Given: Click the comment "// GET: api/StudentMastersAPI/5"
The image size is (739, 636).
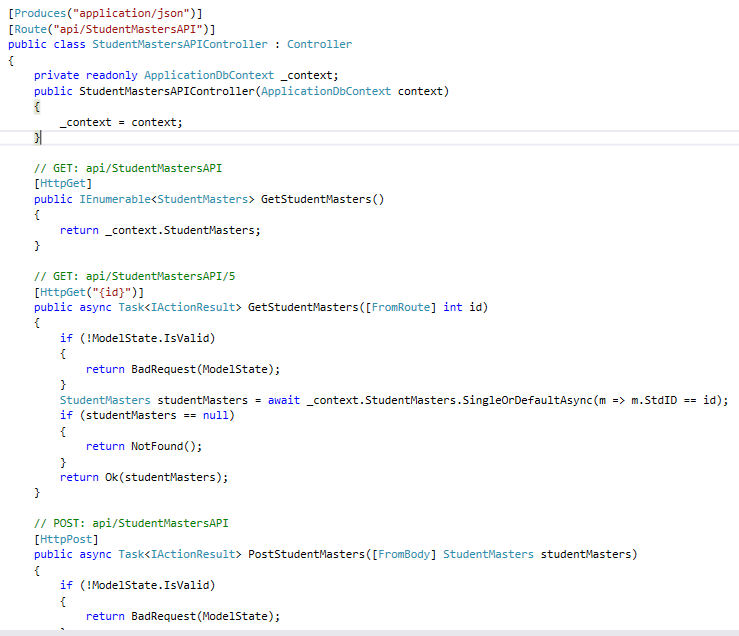Looking at the screenshot, I should pyautogui.click(x=134, y=276).
